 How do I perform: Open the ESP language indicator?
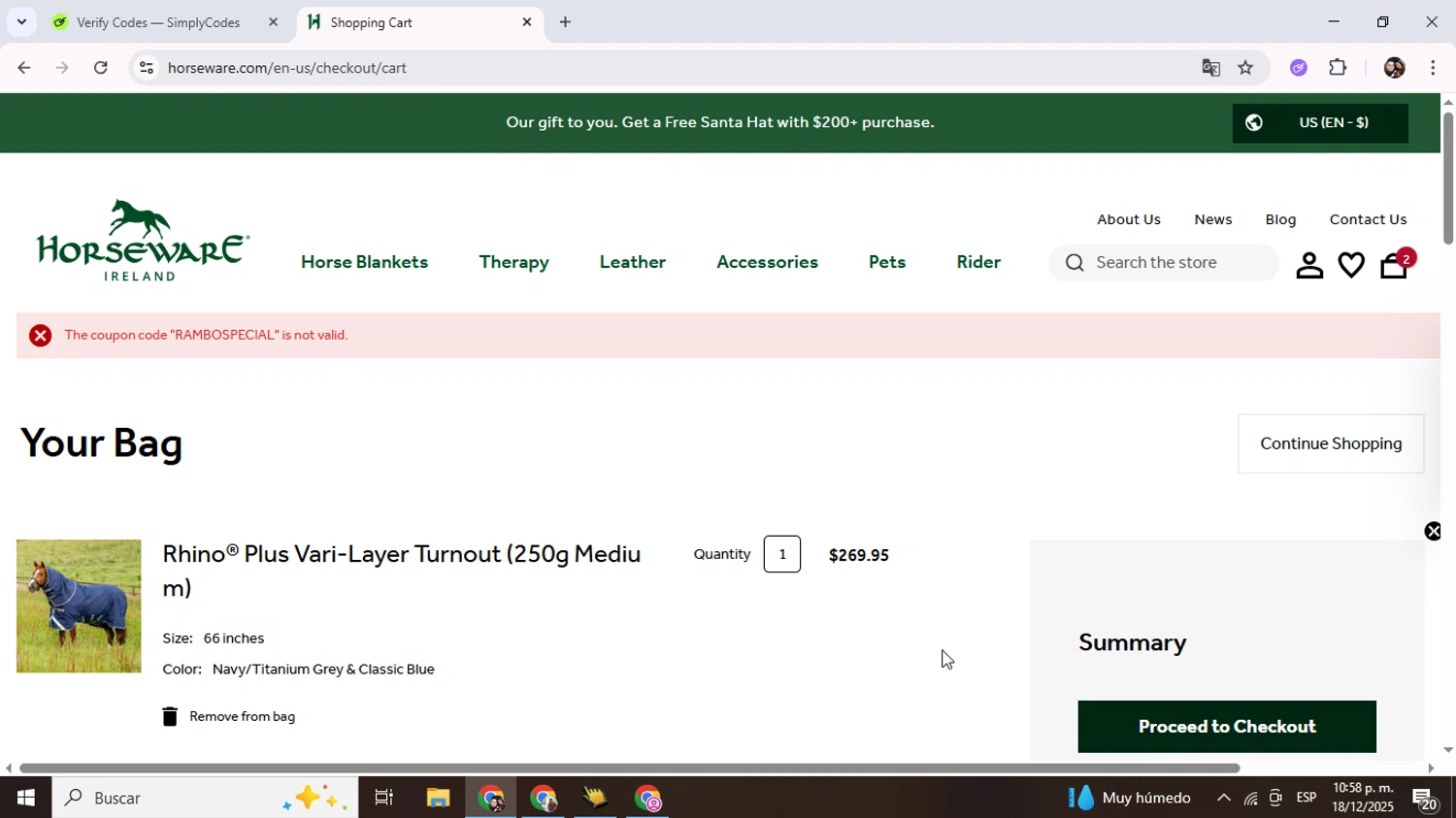point(1307,798)
